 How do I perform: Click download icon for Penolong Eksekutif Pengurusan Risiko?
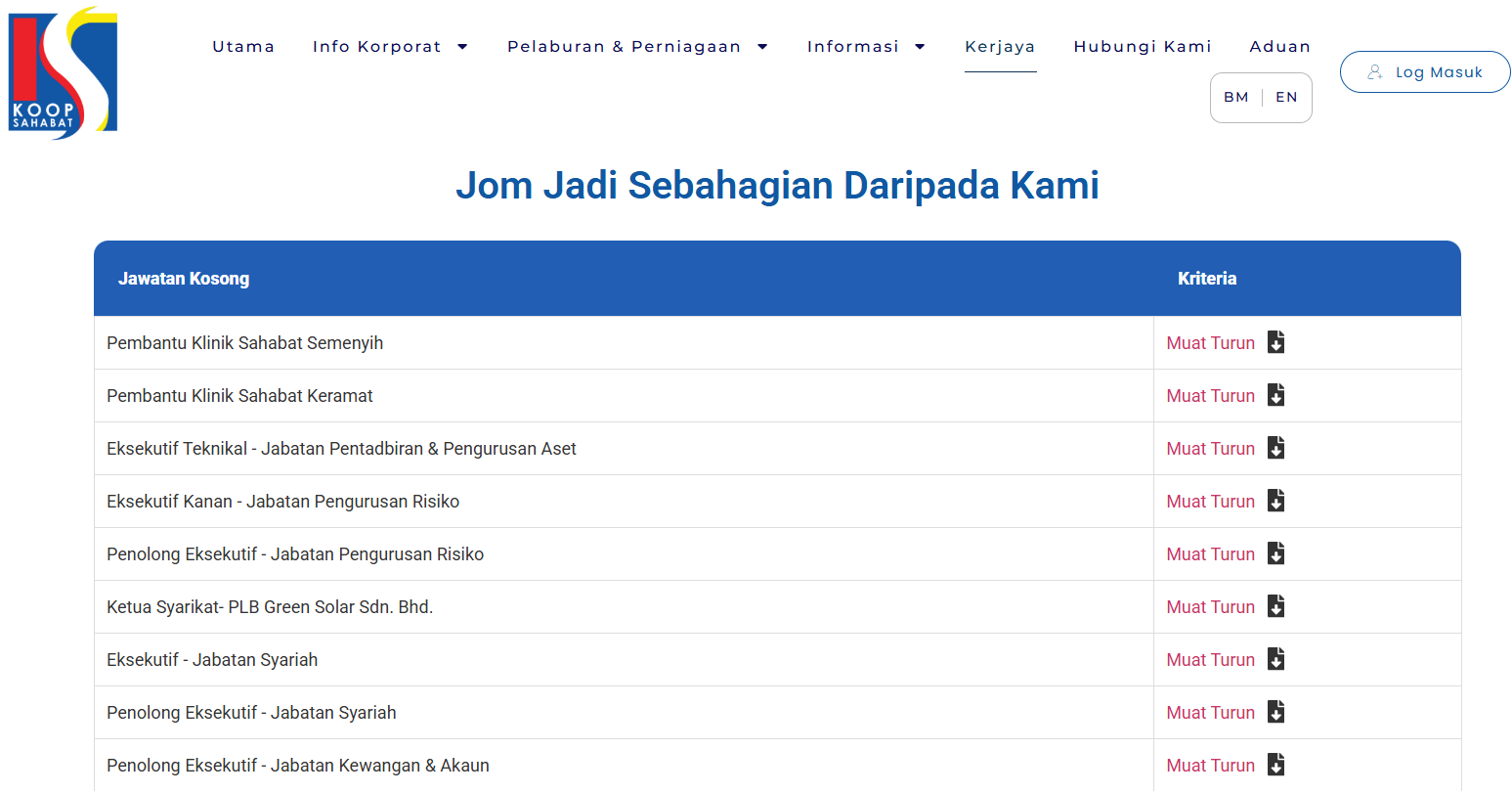(1275, 553)
